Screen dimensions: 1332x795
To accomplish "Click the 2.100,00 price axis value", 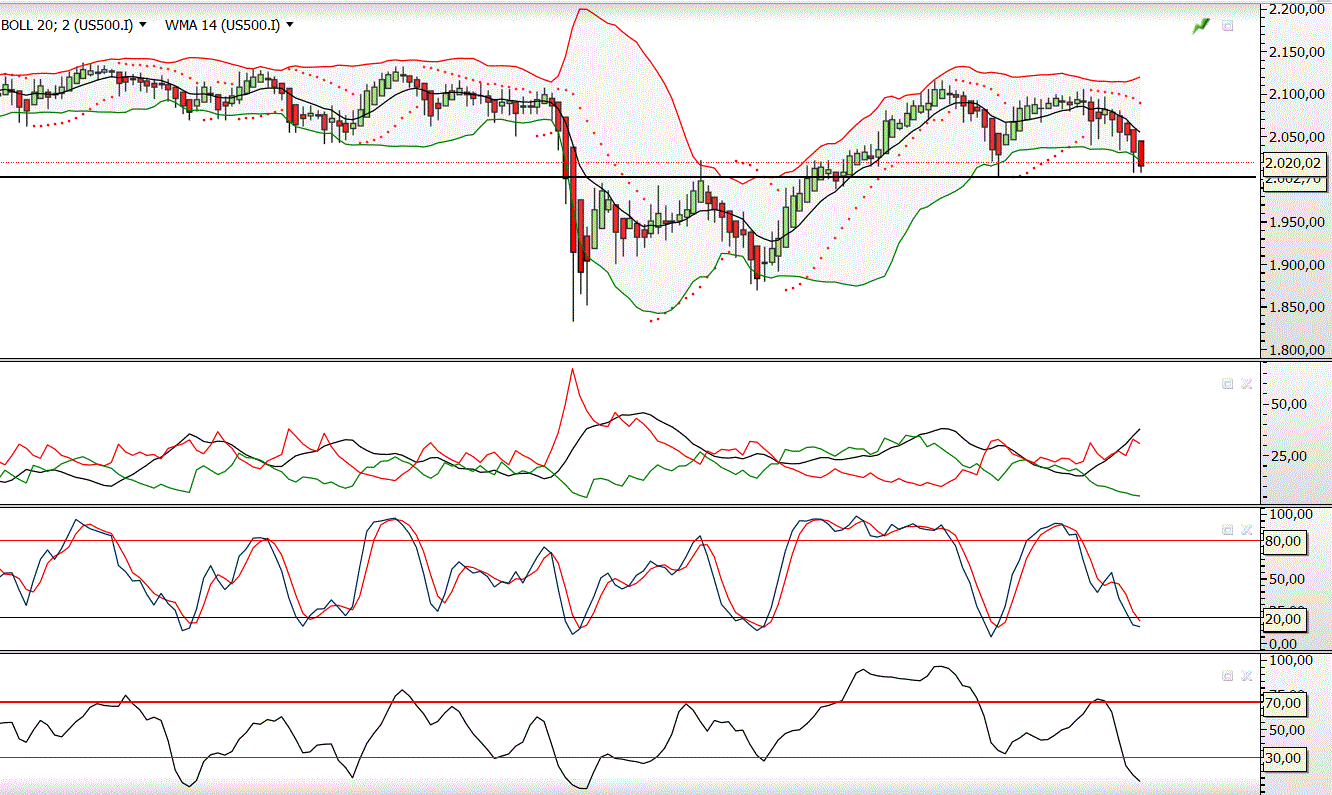I will tap(1296, 94).
